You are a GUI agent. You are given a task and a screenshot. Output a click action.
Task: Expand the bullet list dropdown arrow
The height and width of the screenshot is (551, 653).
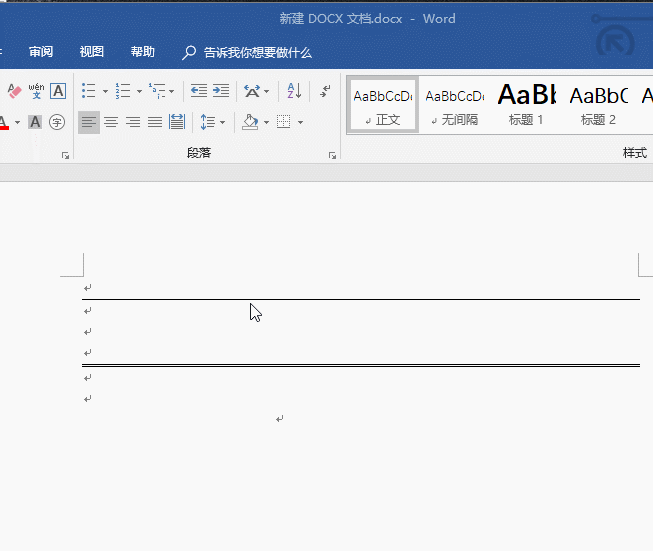(x=103, y=92)
